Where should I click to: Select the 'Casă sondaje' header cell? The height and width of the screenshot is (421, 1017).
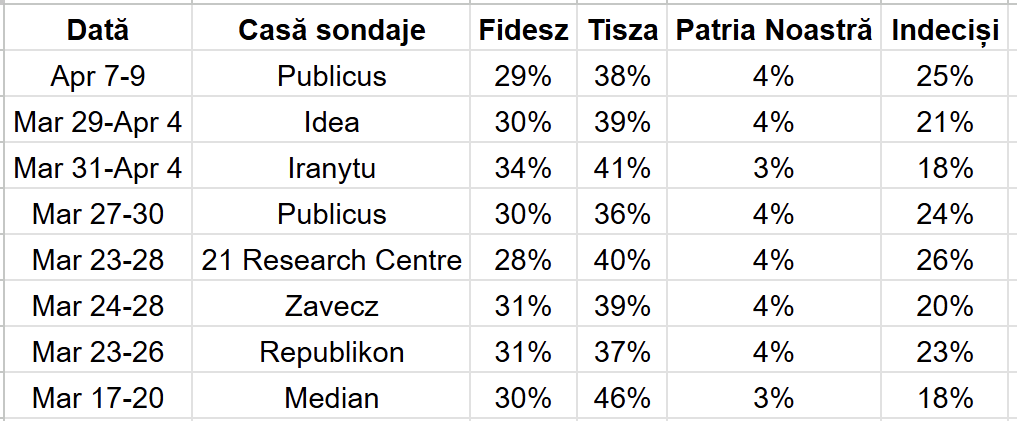click(x=331, y=30)
